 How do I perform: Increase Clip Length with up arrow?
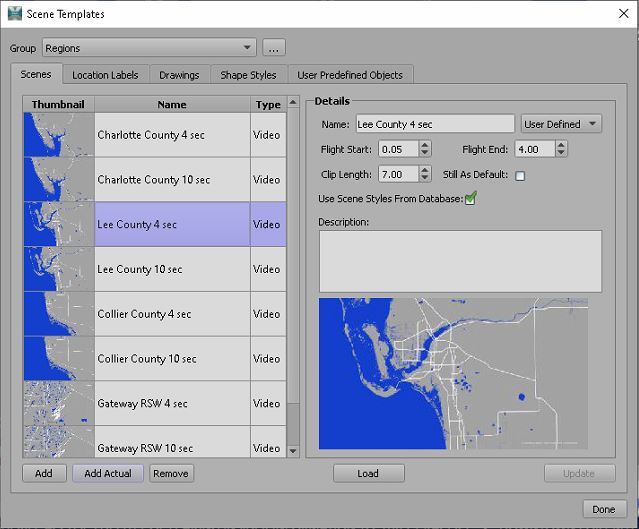(425, 170)
